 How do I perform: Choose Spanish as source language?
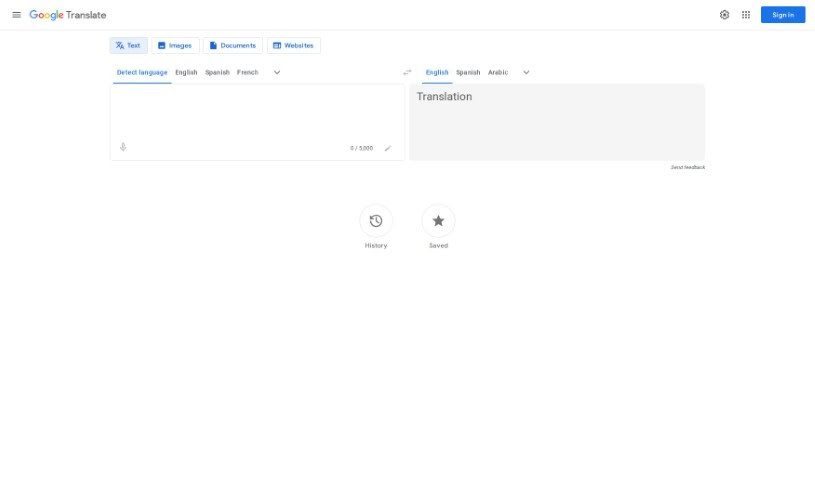[x=217, y=73]
